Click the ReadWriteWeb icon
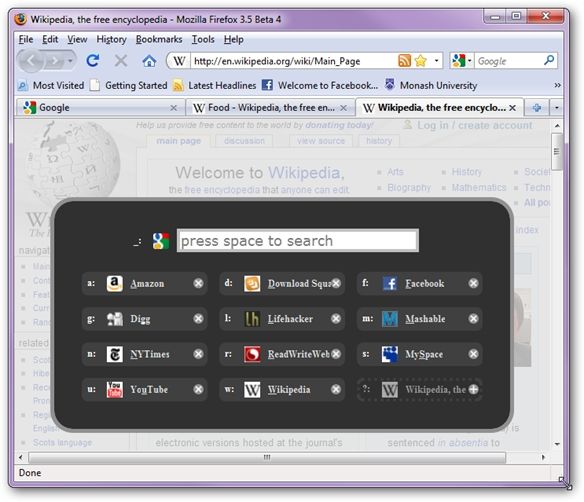Viewport: 584px width, 502px height. point(252,354)
